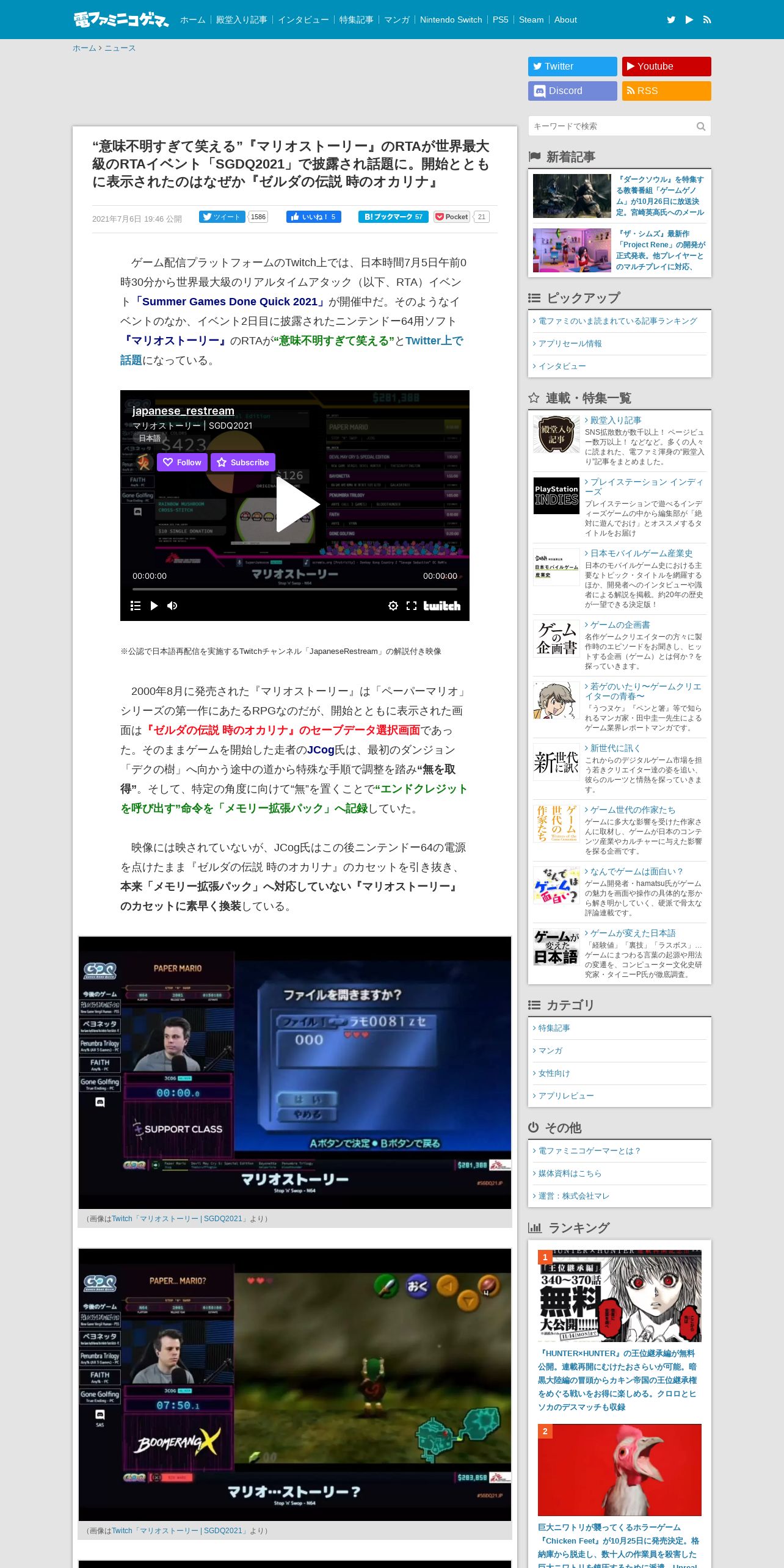Image resolution: width=784 pixels, height=1568 pixels.
Task: Open the Youtube sidebar button
Action: pyautogui.click(x=667, y=67)
